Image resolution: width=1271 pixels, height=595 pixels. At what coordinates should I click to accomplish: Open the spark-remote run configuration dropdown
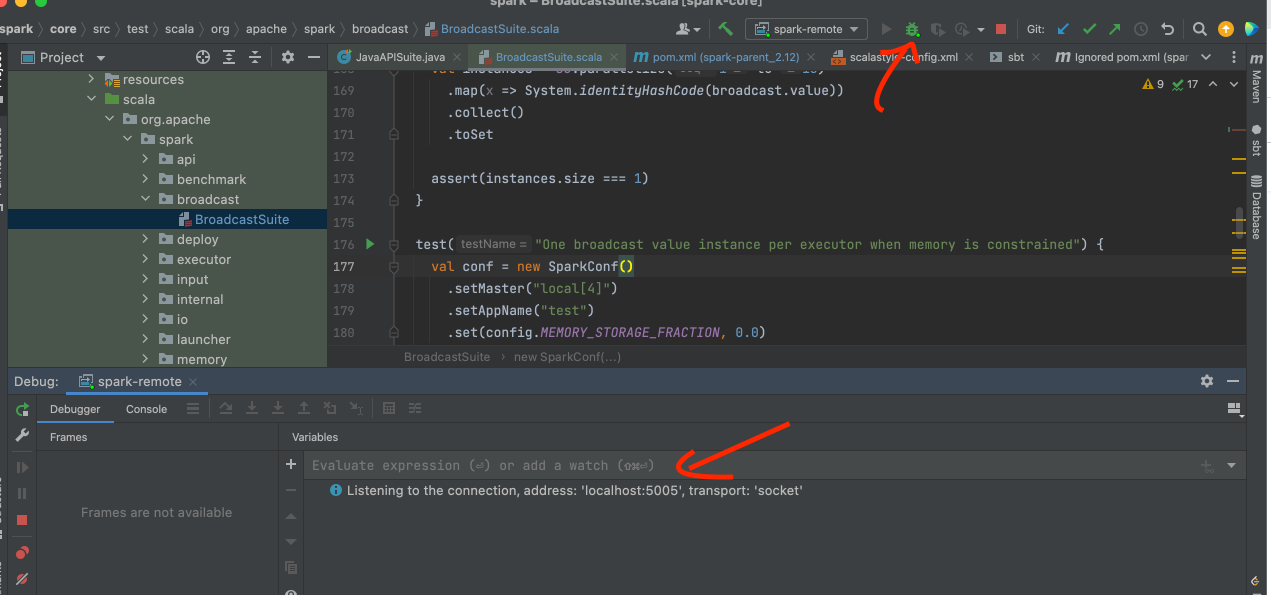[x=806, y=29]
